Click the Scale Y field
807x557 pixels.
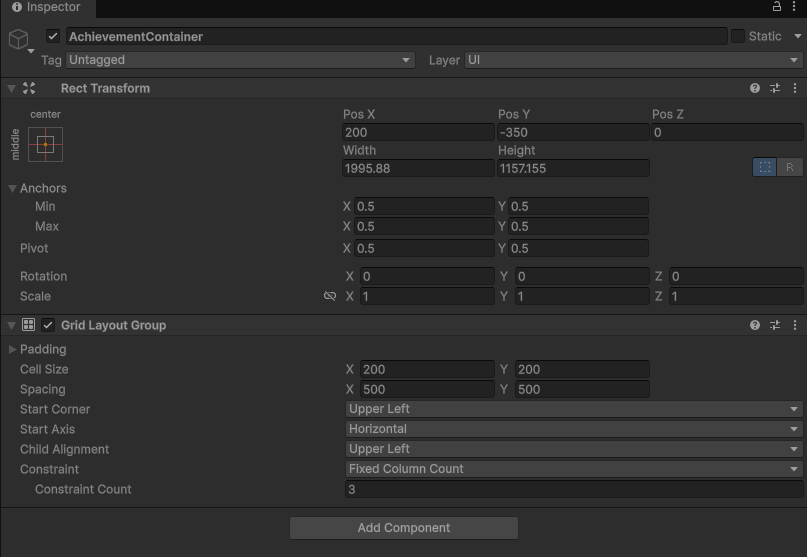pos(582,297)
